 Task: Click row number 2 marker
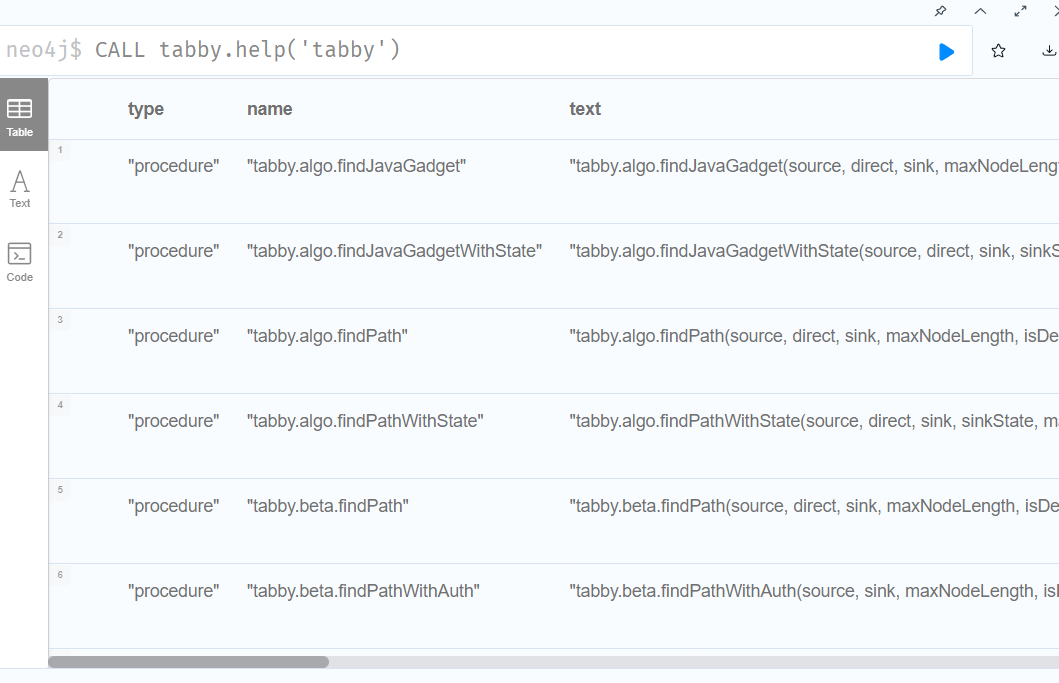(x=60, y=235)
